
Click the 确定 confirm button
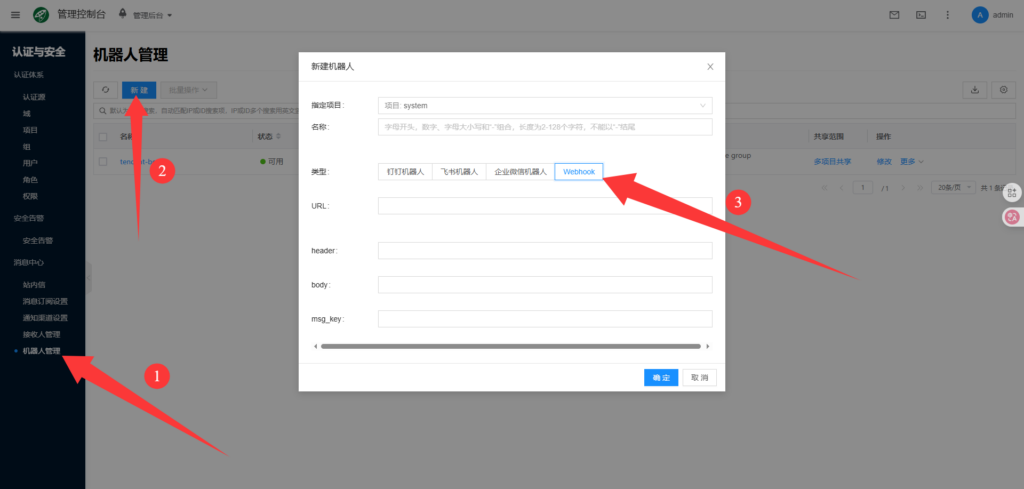[x=661, y=377]
